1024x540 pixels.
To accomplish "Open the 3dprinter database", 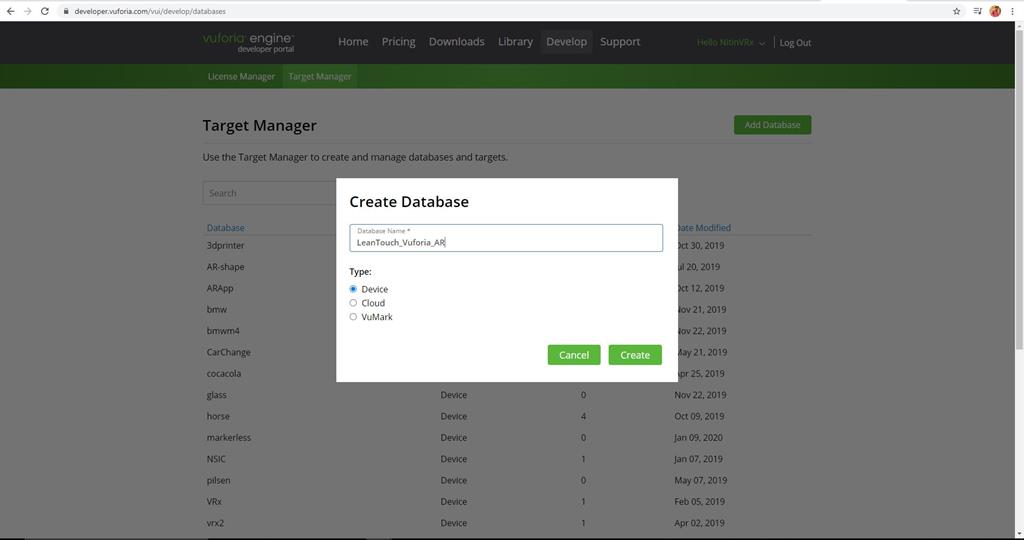I will [x=225, y=246].
